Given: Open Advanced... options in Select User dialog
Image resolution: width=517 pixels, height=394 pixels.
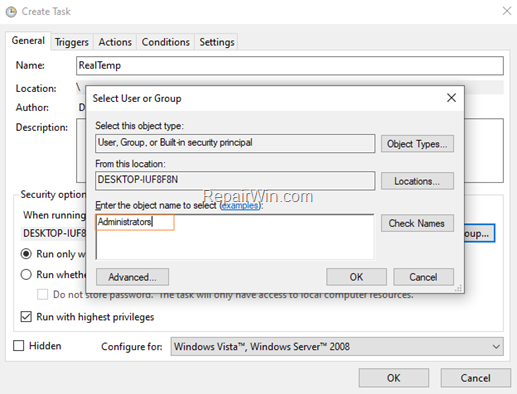Looking at the screenshot, I should pyautogui.click(x=132, y=277).
